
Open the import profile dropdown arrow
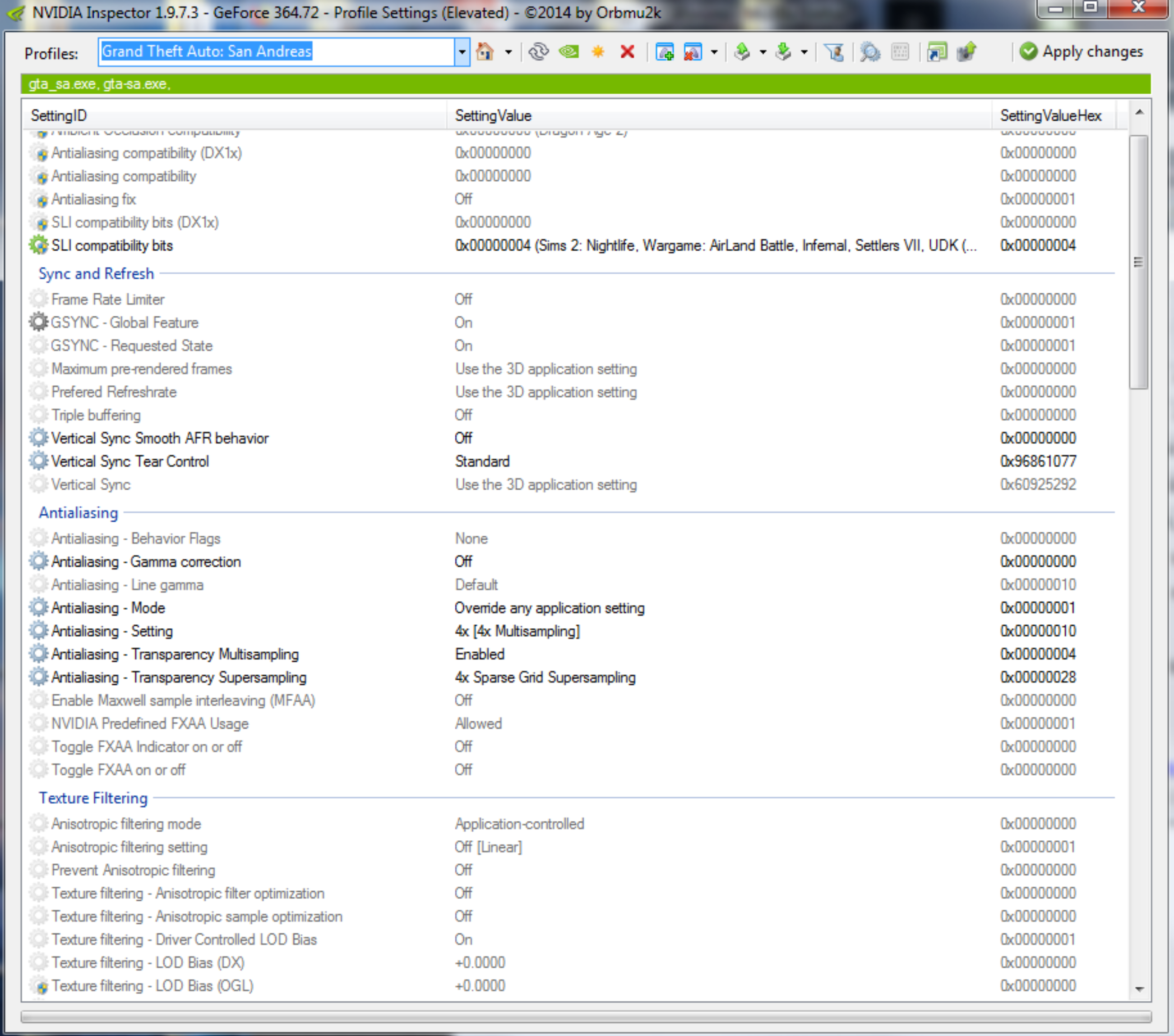click(804, 52)
